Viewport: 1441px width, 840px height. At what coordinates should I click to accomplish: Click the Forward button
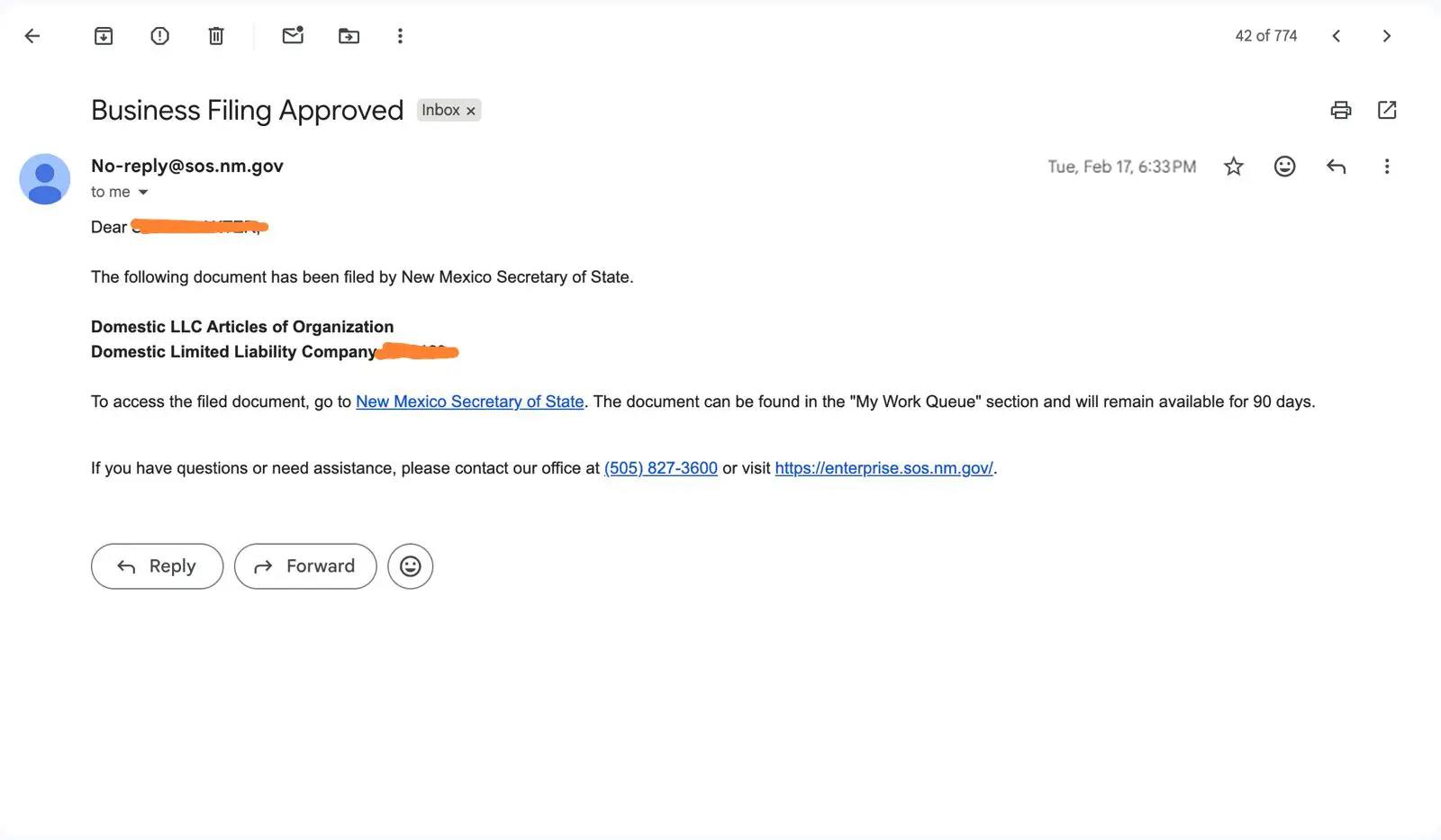pyautogui.click(x=305, y=566)
